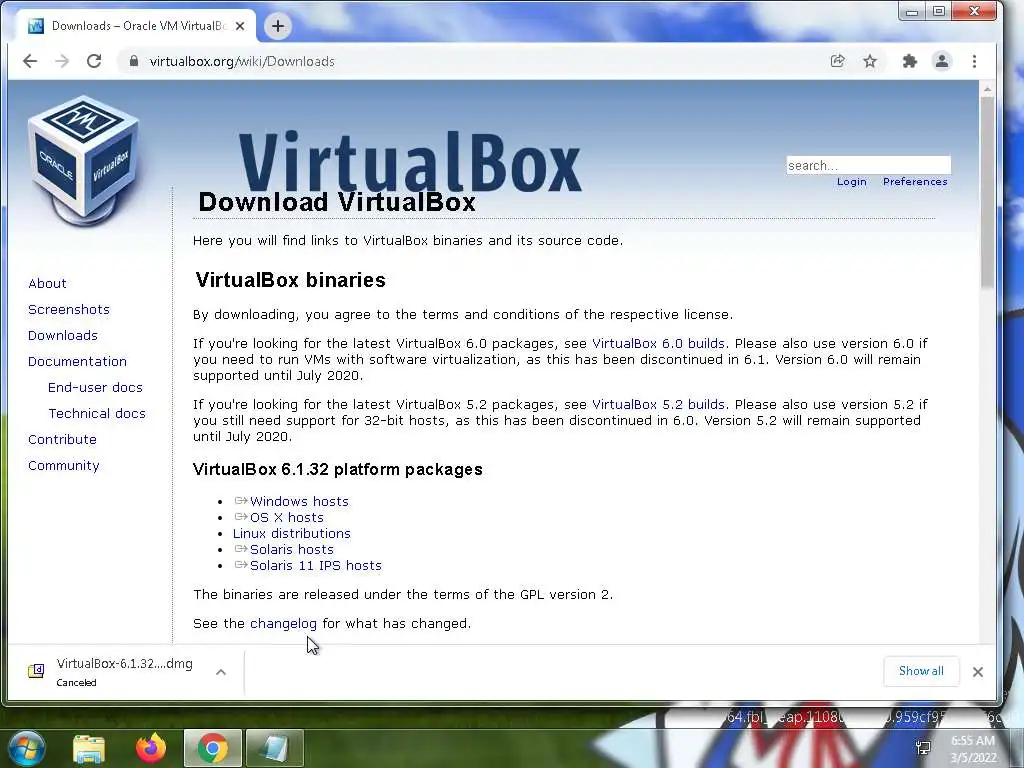The height and width of the screenshot is (768, 1024).
Task: Open the Screenshots sidebar link
Action: pyautogui.click(x=69, y=310)
